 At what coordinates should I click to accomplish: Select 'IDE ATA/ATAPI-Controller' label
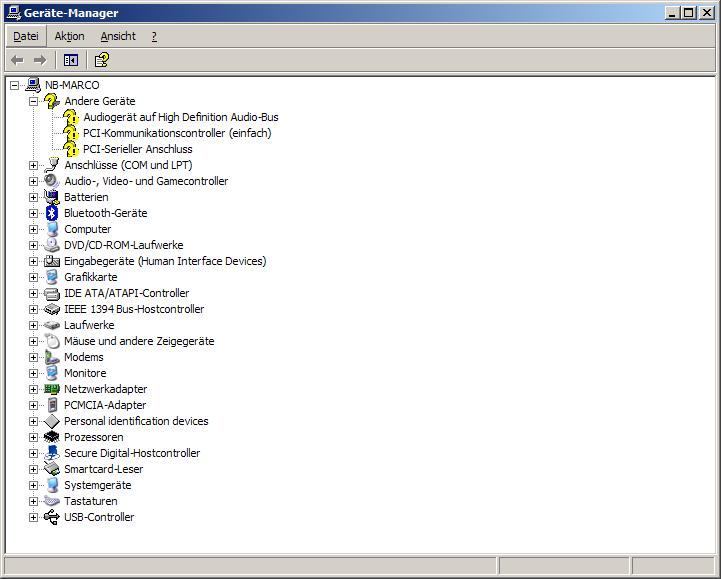click(126, 293)
